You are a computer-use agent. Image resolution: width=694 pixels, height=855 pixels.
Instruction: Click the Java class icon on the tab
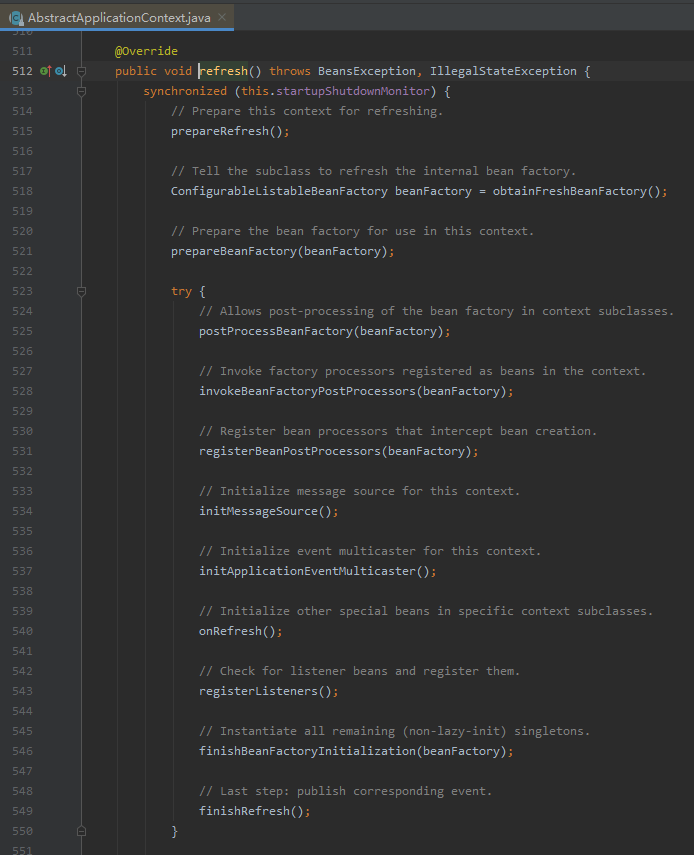16,18
